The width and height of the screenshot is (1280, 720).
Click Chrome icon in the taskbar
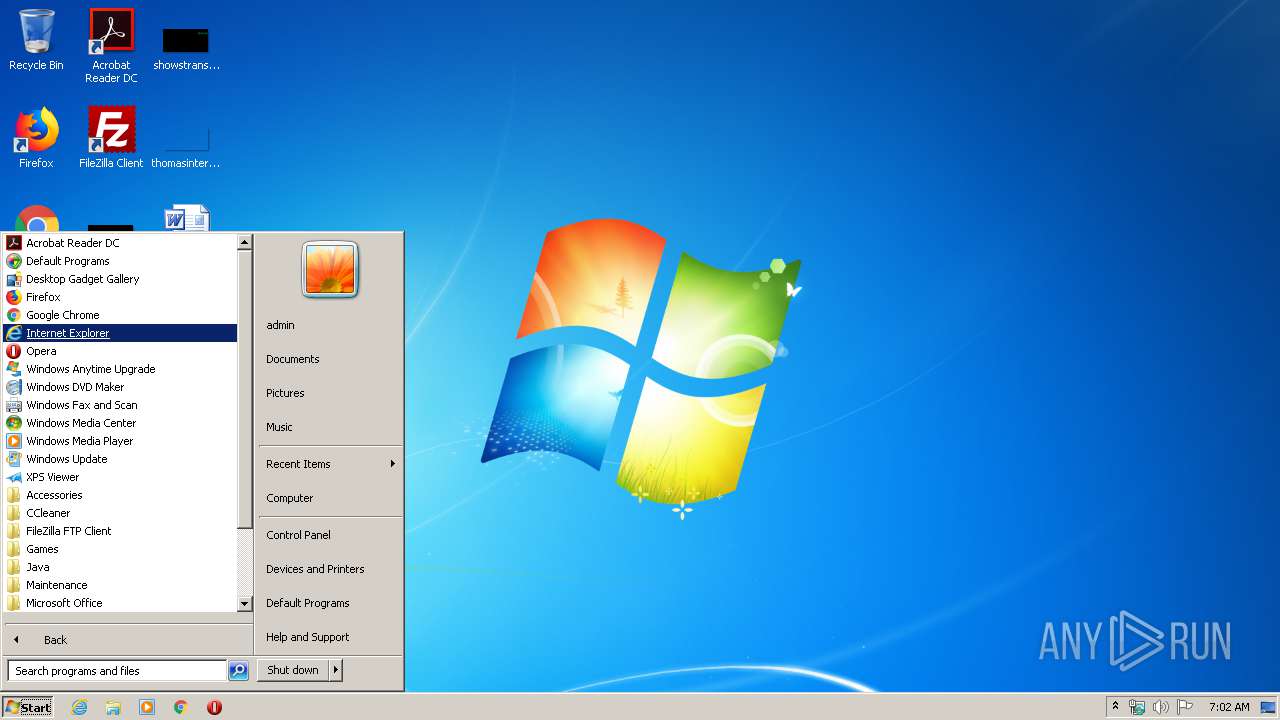click(181, 707)
